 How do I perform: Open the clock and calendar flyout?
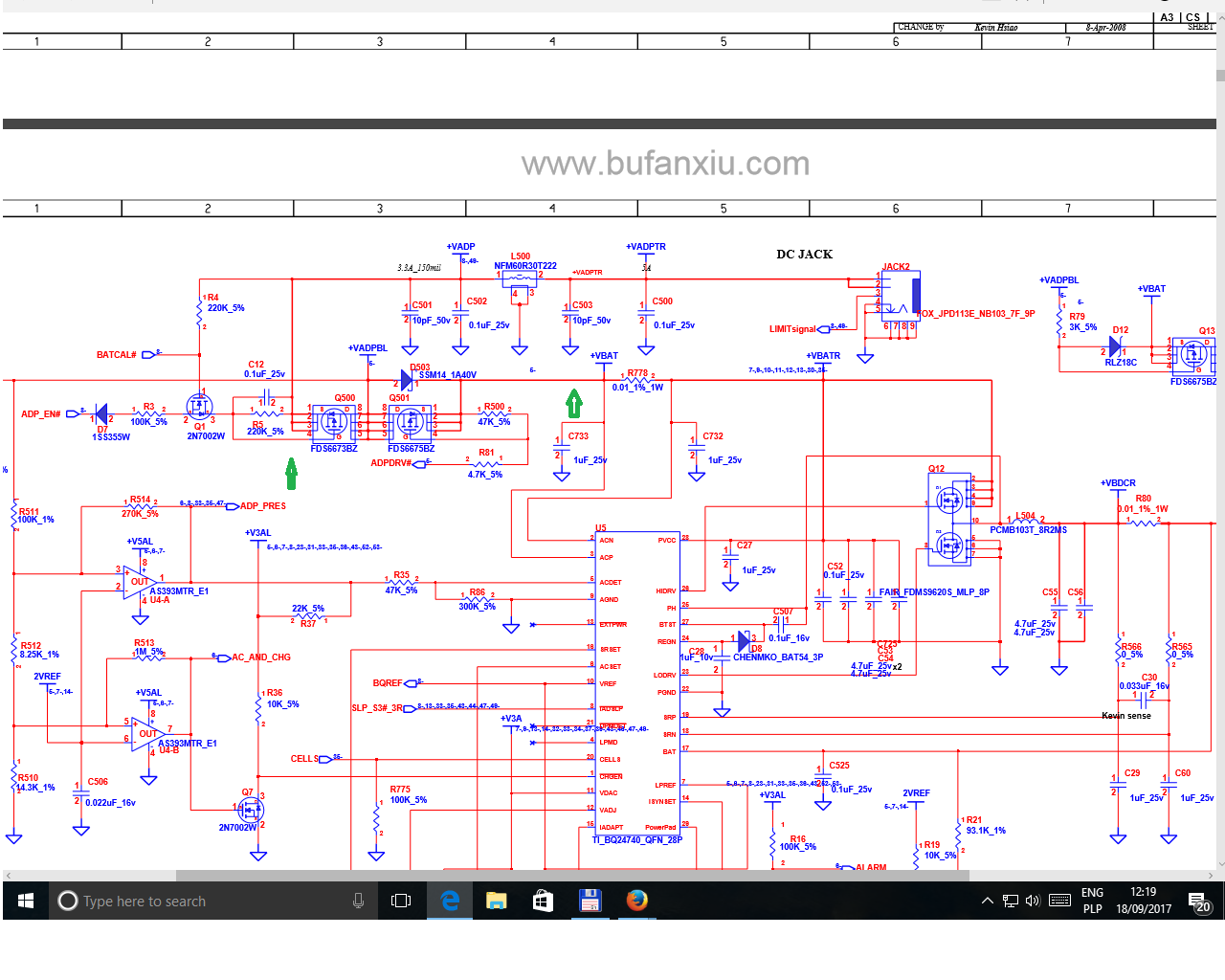[1144, 901]
